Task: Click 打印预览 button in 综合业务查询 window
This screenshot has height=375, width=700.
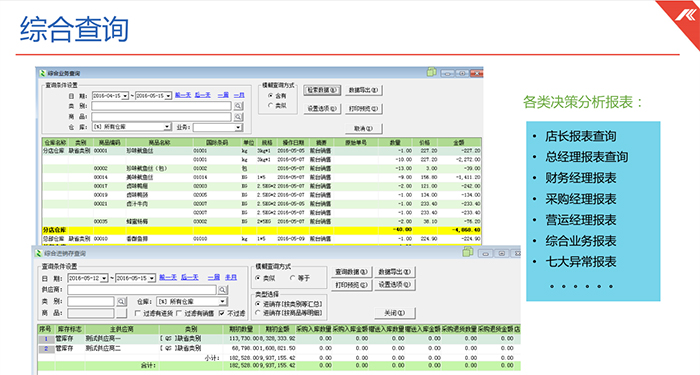Action: pyautogui.click(x=363, y=108)
